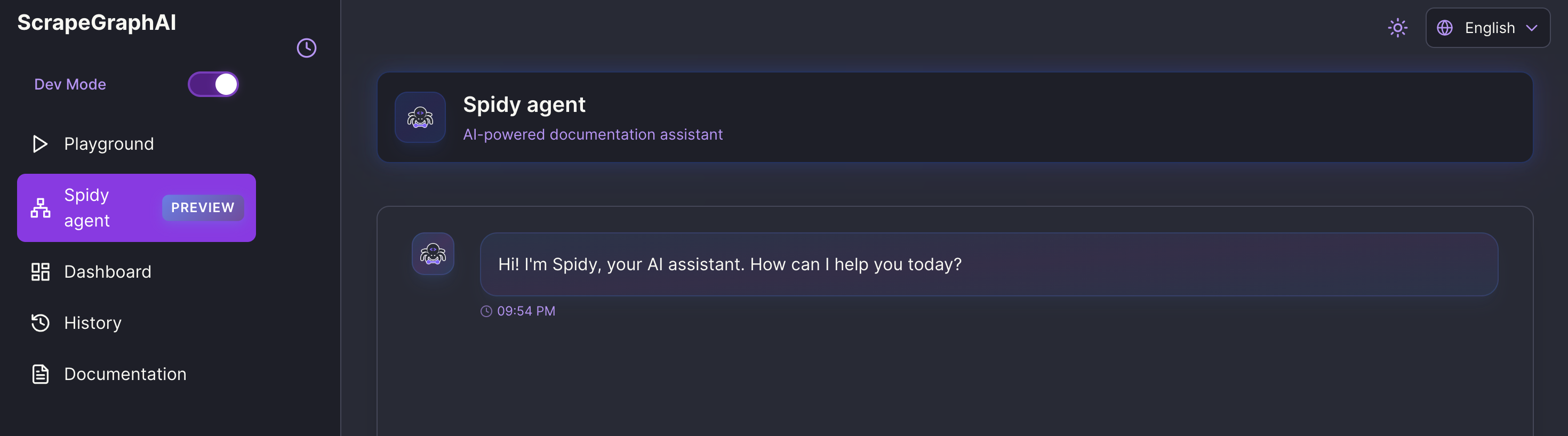Select the Spidy agent sidebar entry
The width and height of the screenshot is (1568, 436).
point(137,208)
